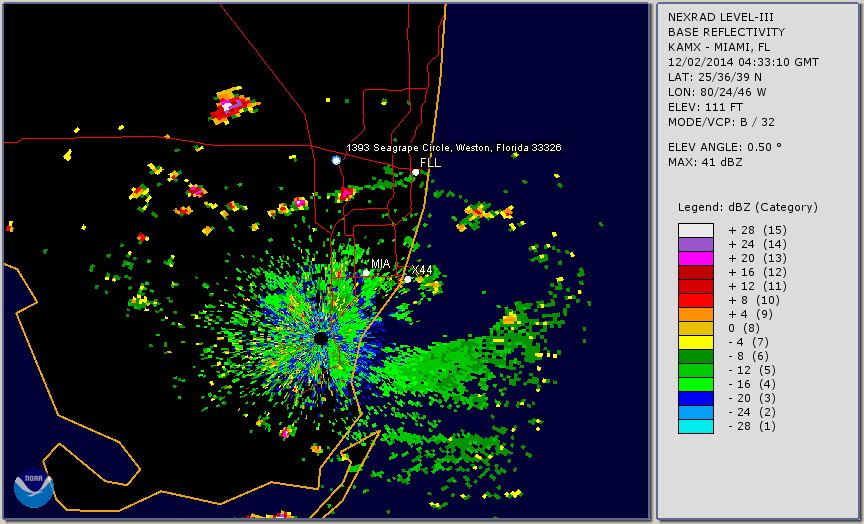The height and width of the screenshot is (524, 864).
Task: Click the 'LON: 80/24/46 W' text
Action: pyautogui.click(x=717, y=92)
